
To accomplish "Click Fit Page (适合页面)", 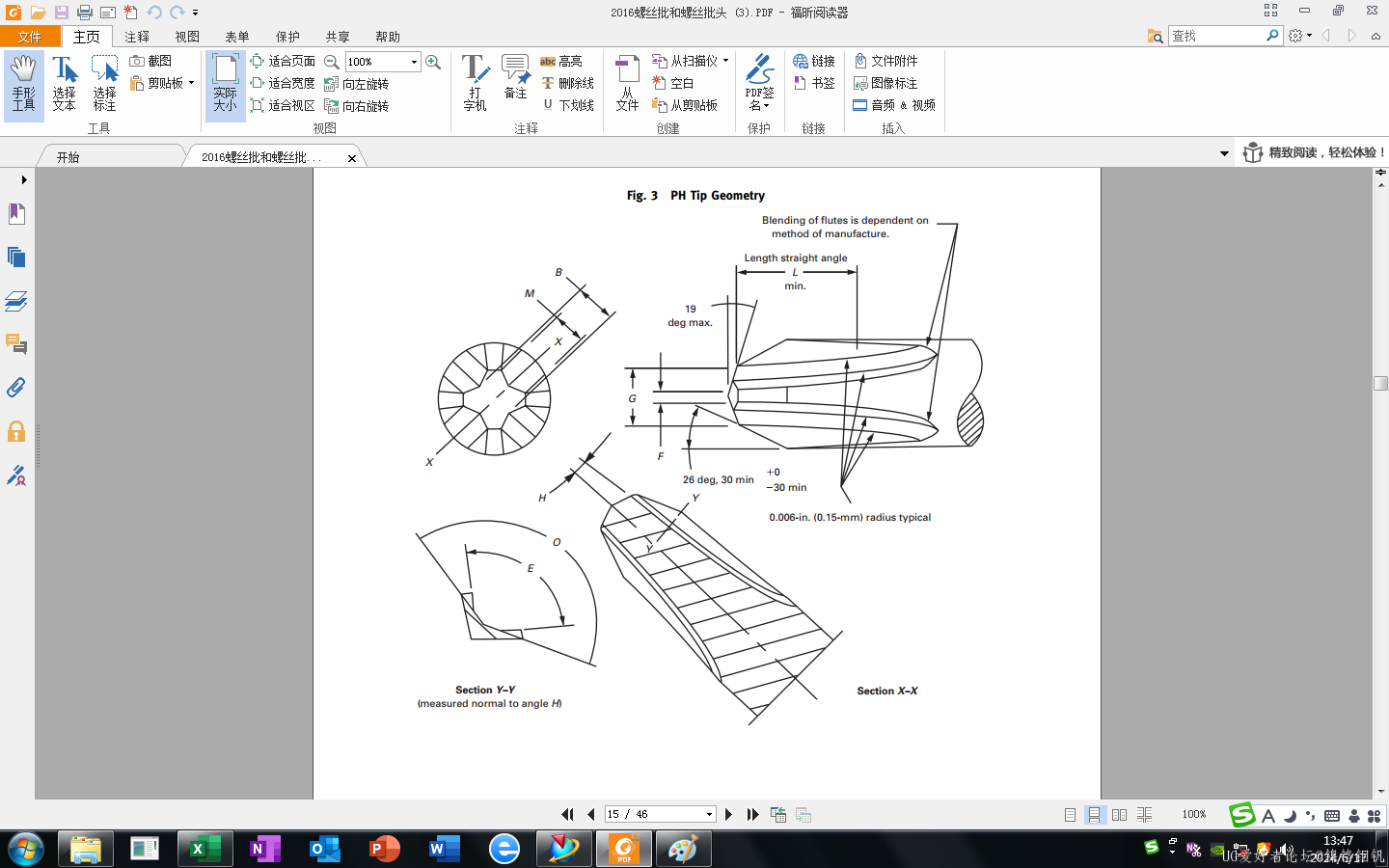I will (x=283, y=61).
